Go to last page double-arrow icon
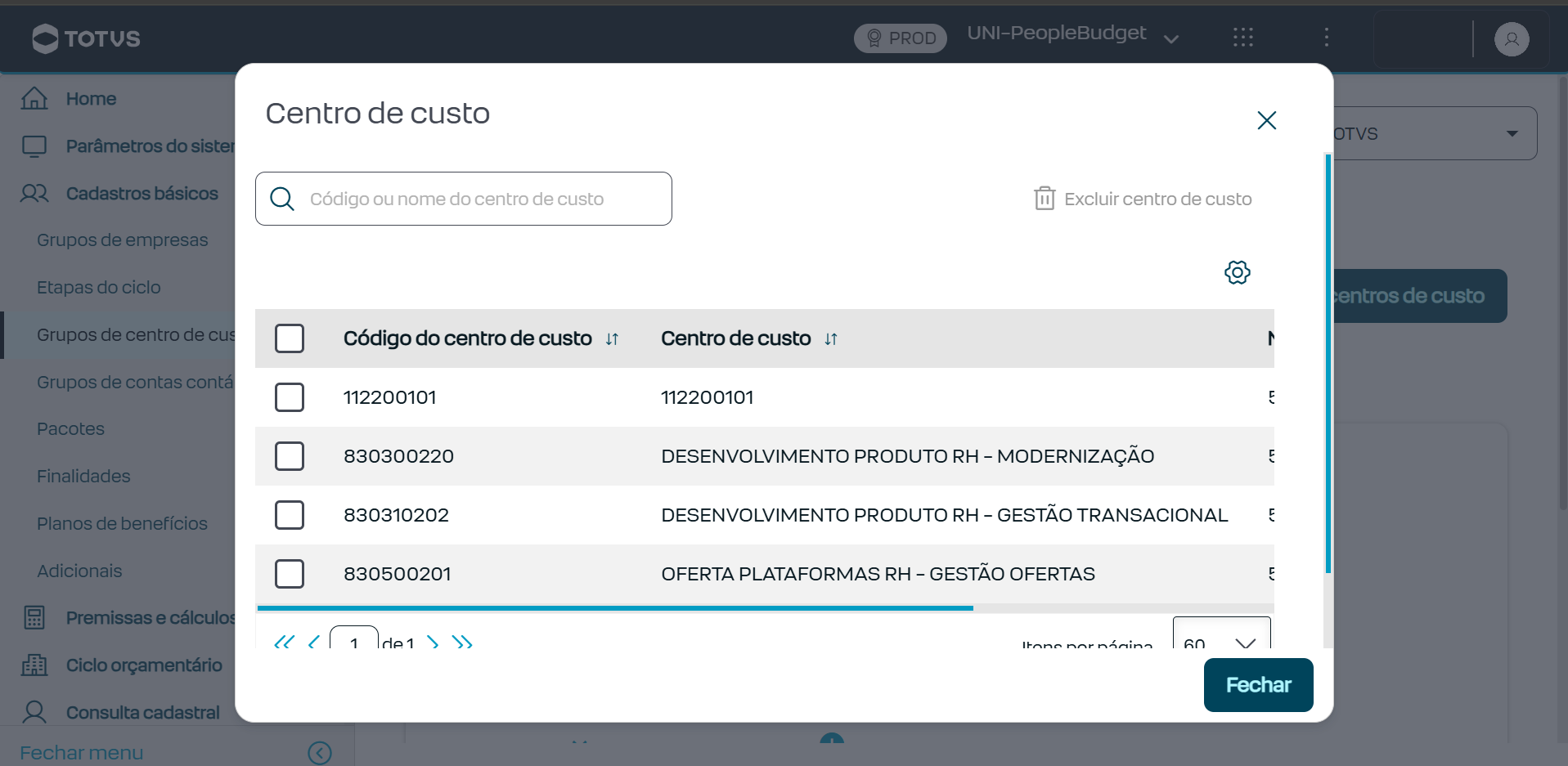 point(462,643)
